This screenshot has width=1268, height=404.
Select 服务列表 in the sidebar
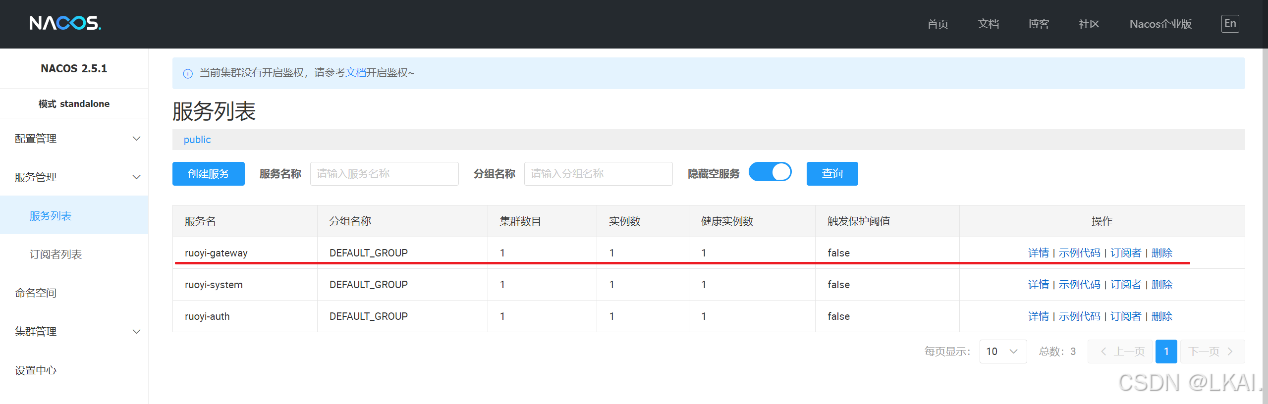[74, 215]
